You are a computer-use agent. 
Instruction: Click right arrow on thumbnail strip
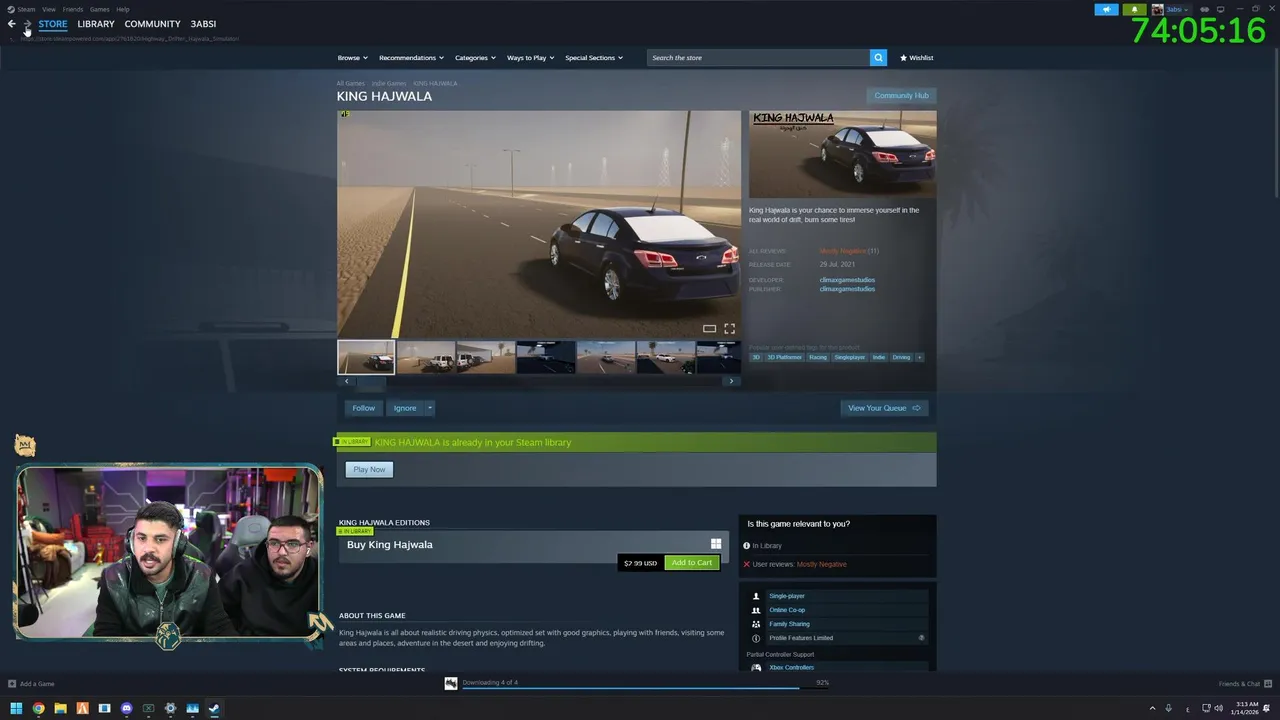(731, 381)
